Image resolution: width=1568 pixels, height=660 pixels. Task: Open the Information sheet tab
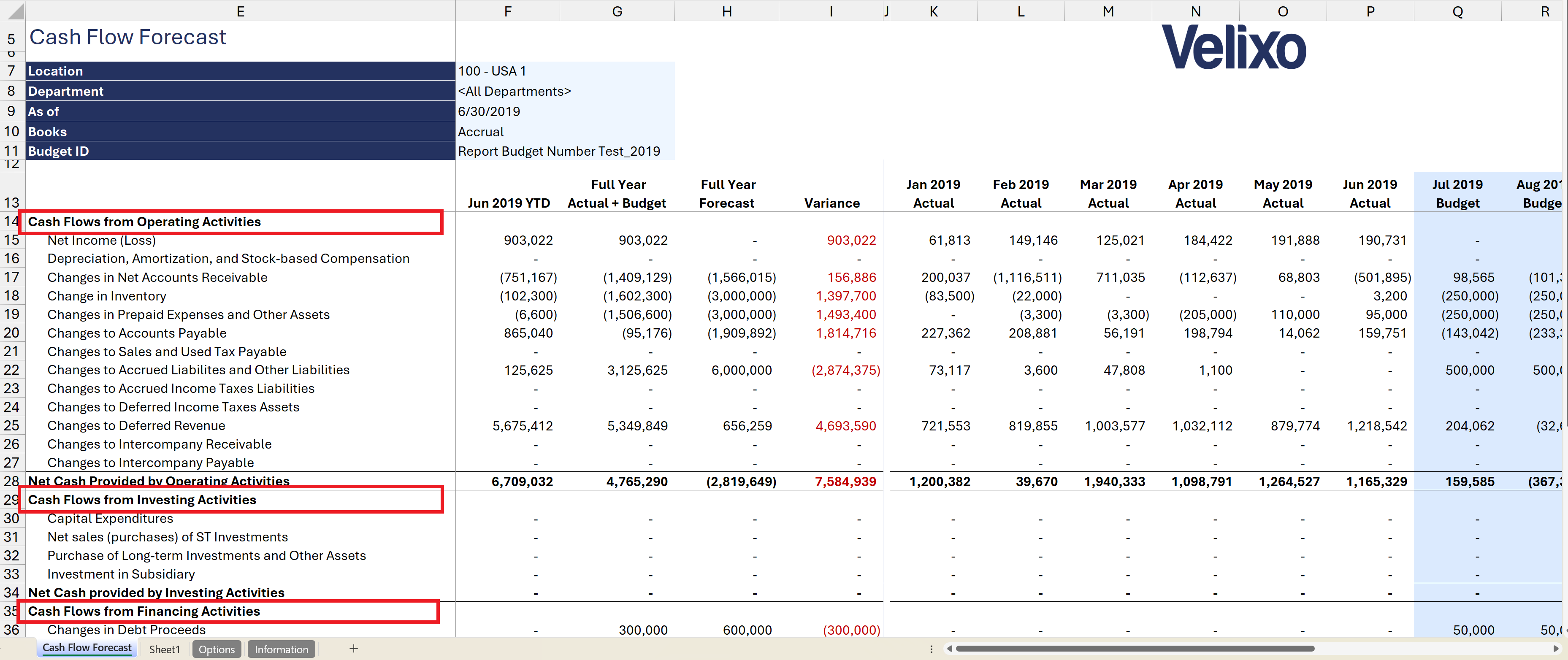point(281,649)
